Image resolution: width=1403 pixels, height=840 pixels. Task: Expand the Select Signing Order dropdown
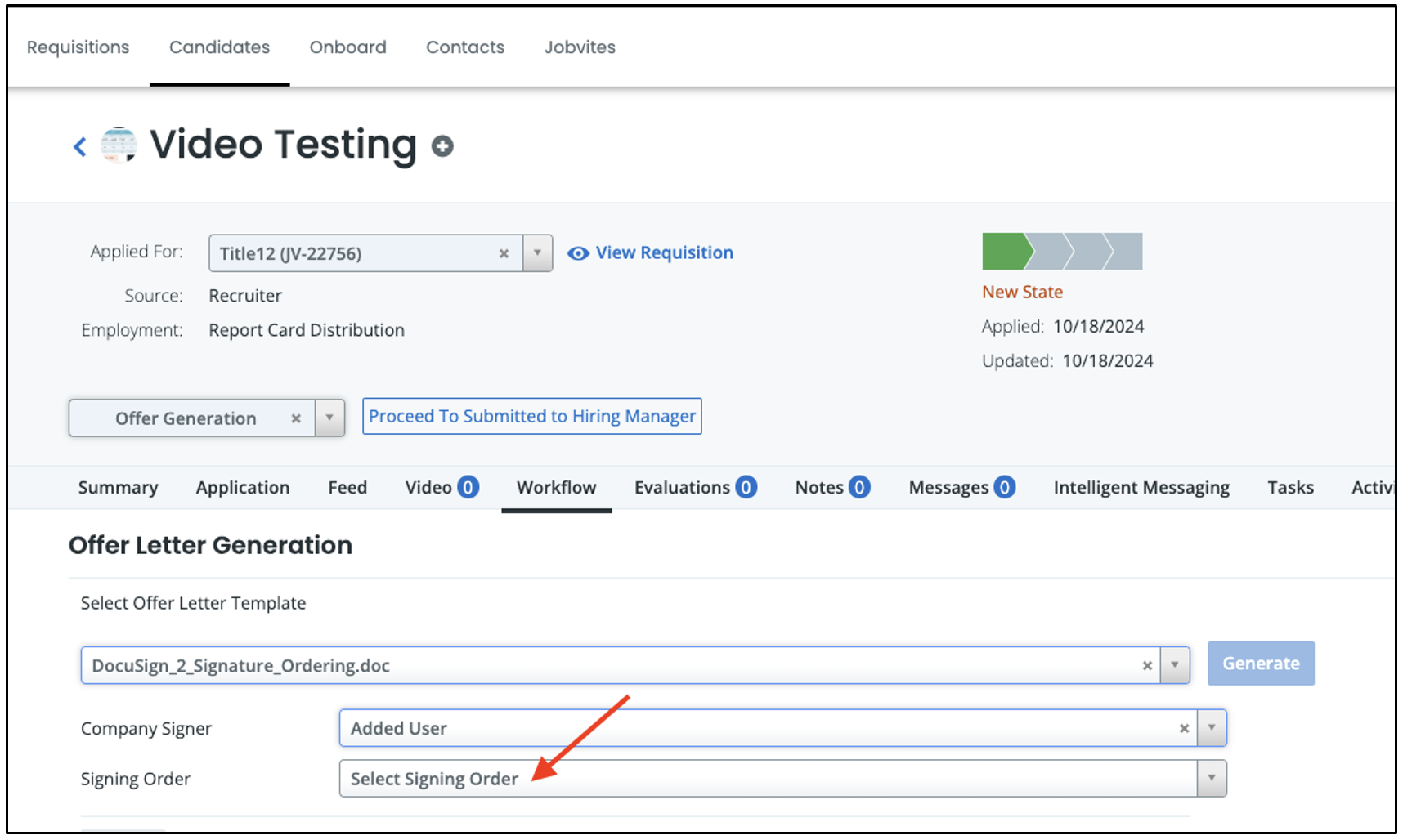(1211, 779)
